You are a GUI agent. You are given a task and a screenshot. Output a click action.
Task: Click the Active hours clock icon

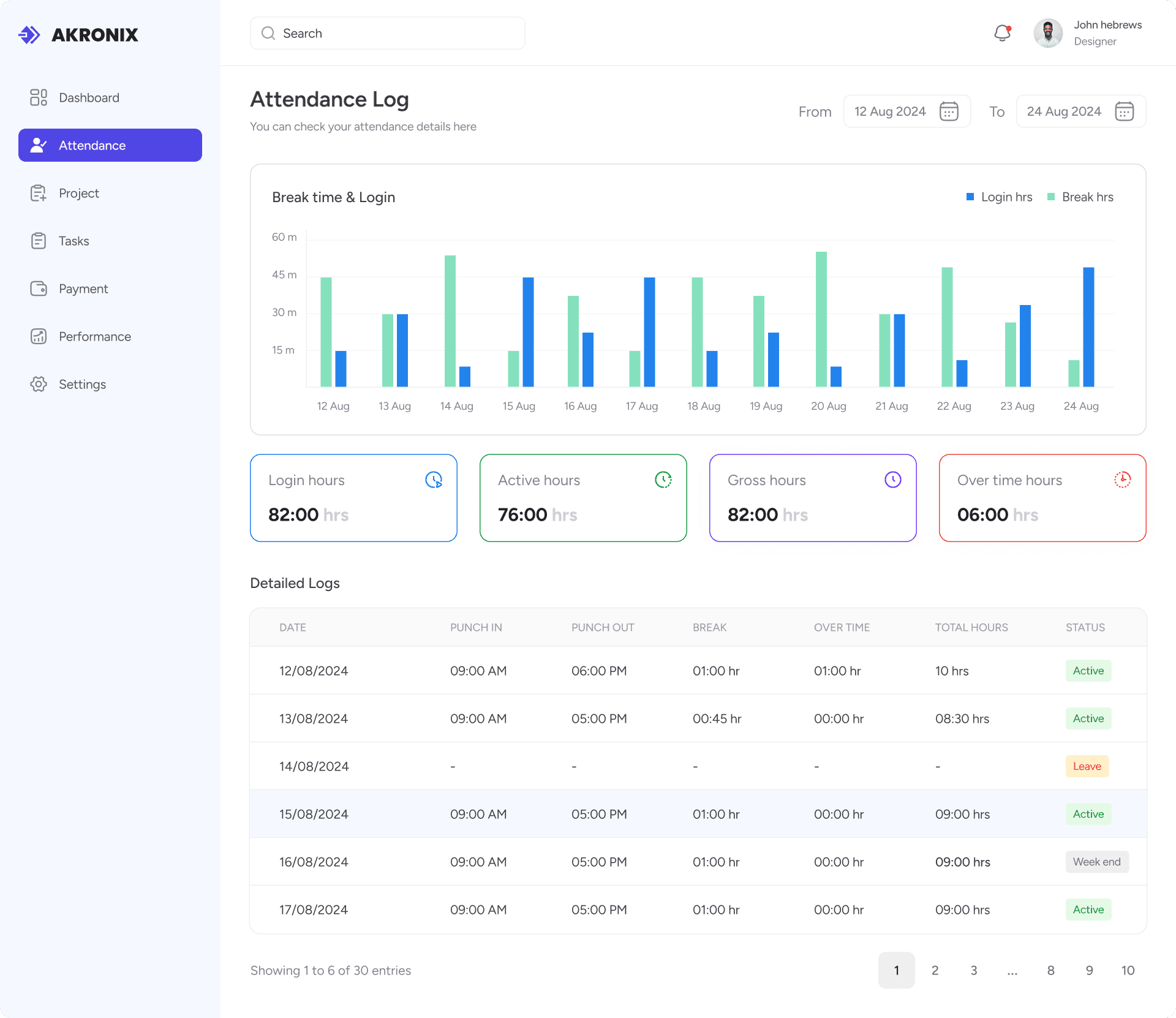click(663, 480)
